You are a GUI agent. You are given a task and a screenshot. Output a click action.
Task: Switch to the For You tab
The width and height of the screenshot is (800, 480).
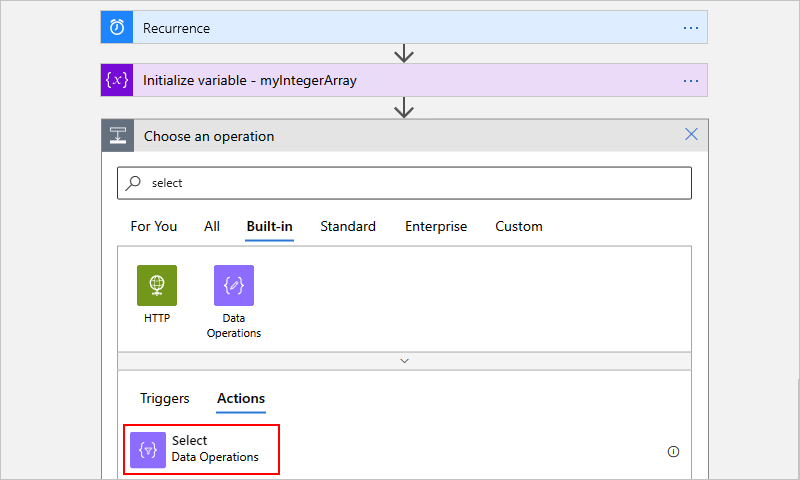point(154,226)
